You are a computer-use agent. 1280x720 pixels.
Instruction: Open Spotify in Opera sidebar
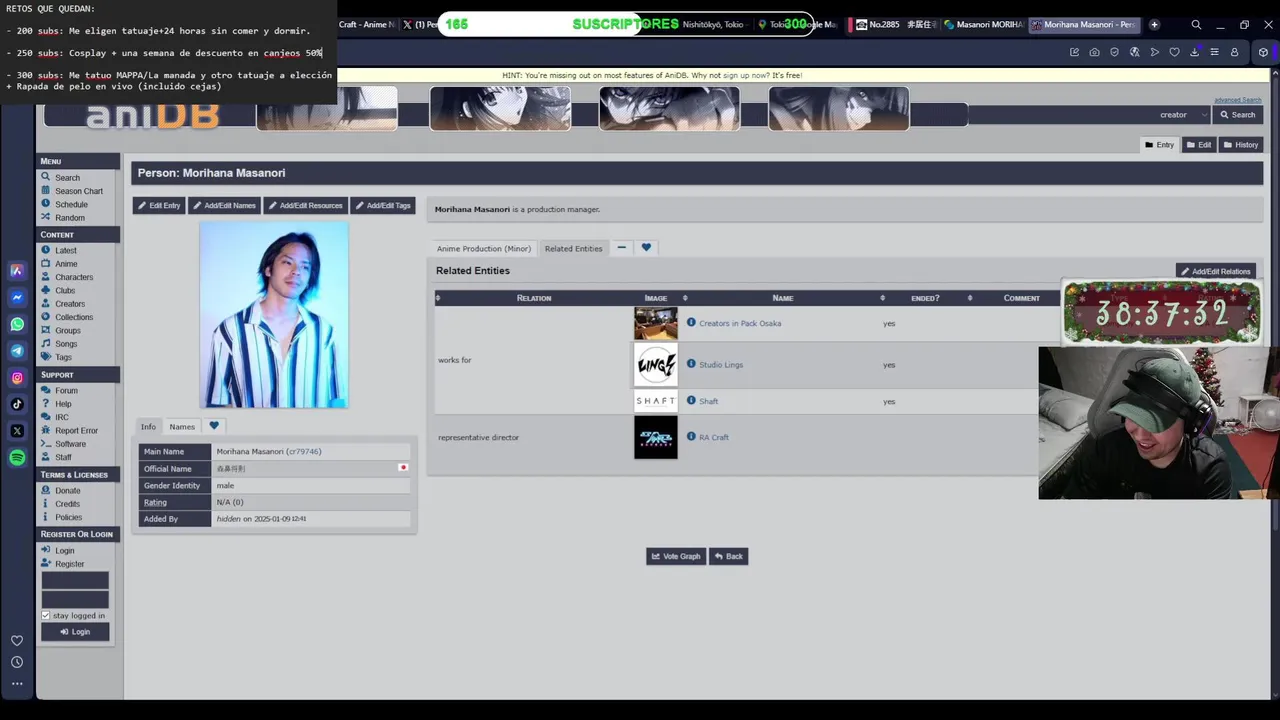[17, 457]
